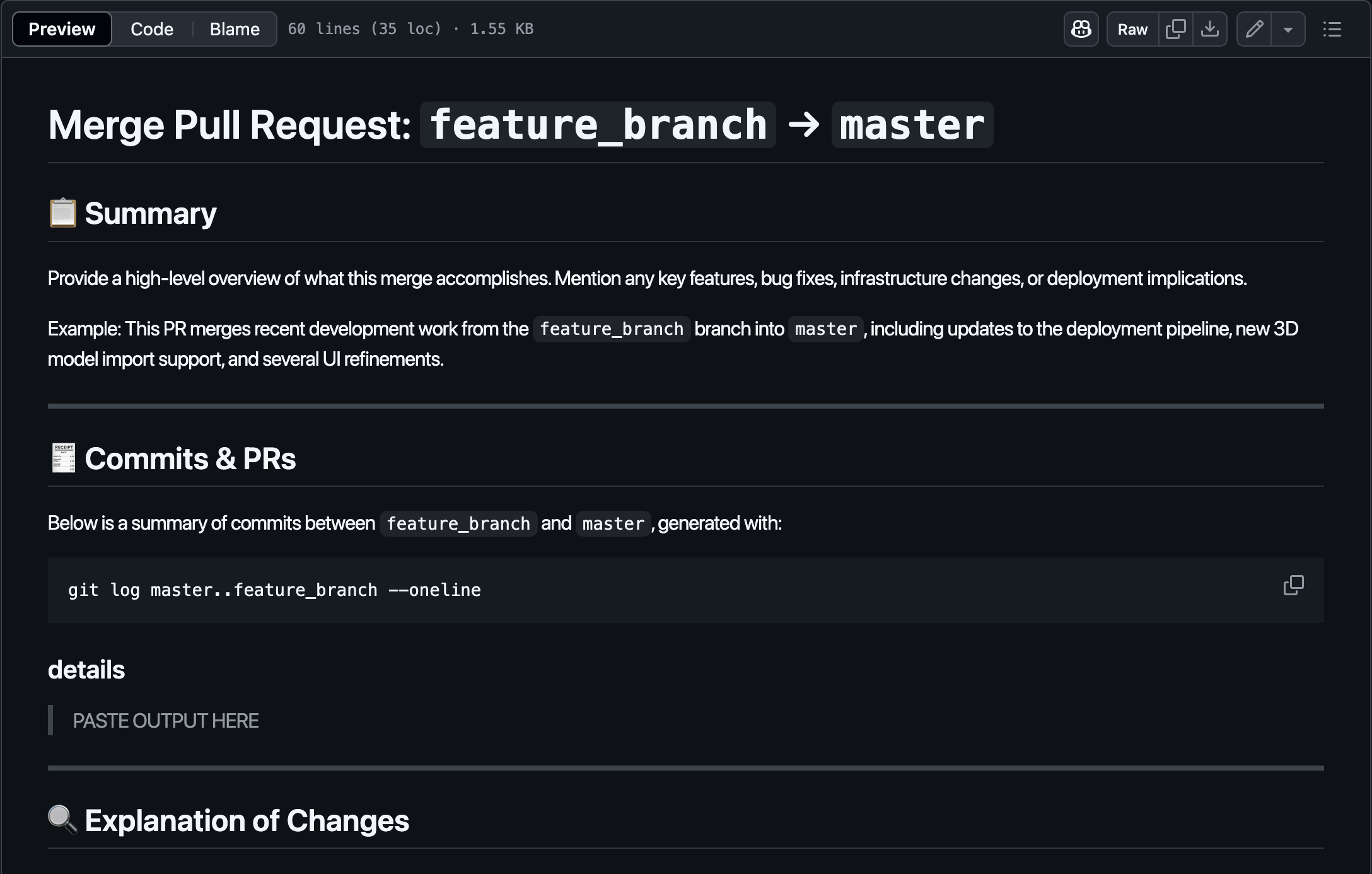This screenshot has width=1372, height=874.
Task: Click the Explanation of Changes heading
Action: [x=247, y=820]
